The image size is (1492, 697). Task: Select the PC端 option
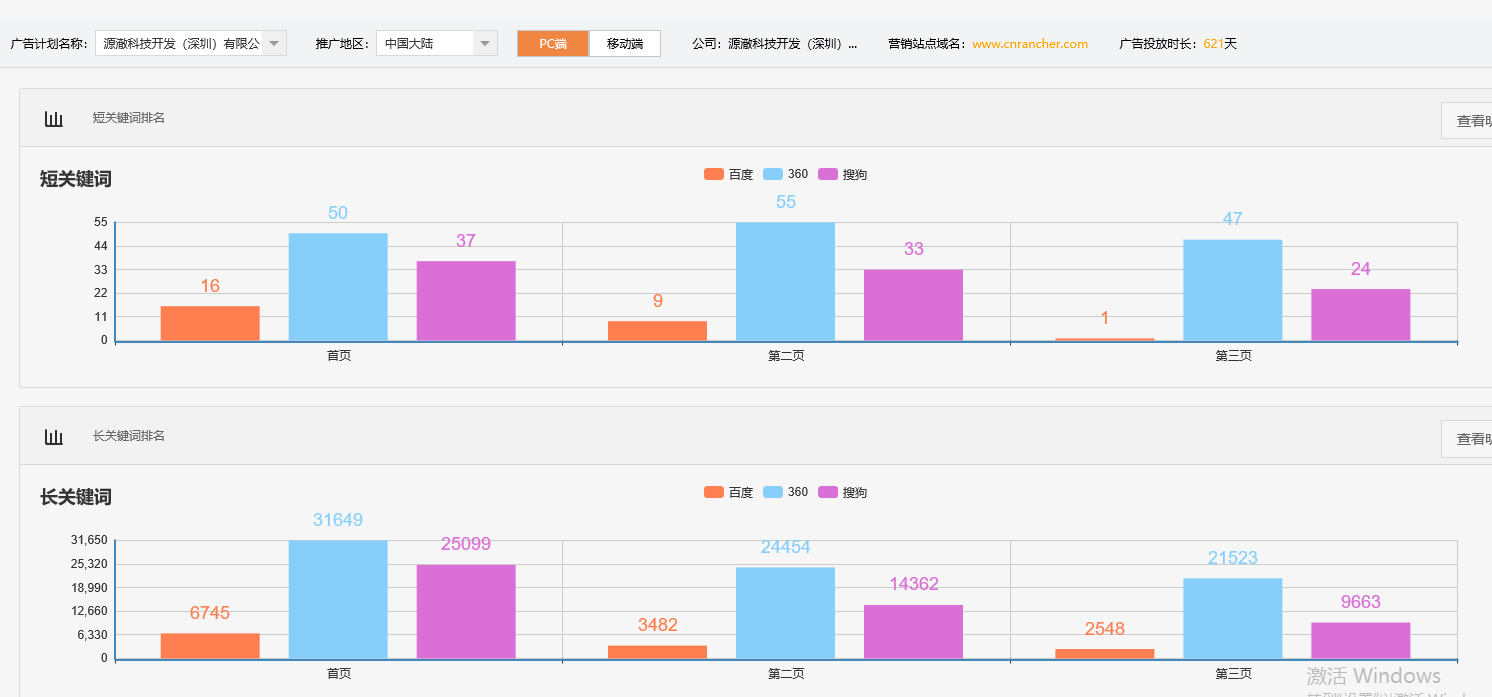coord(552,43)
